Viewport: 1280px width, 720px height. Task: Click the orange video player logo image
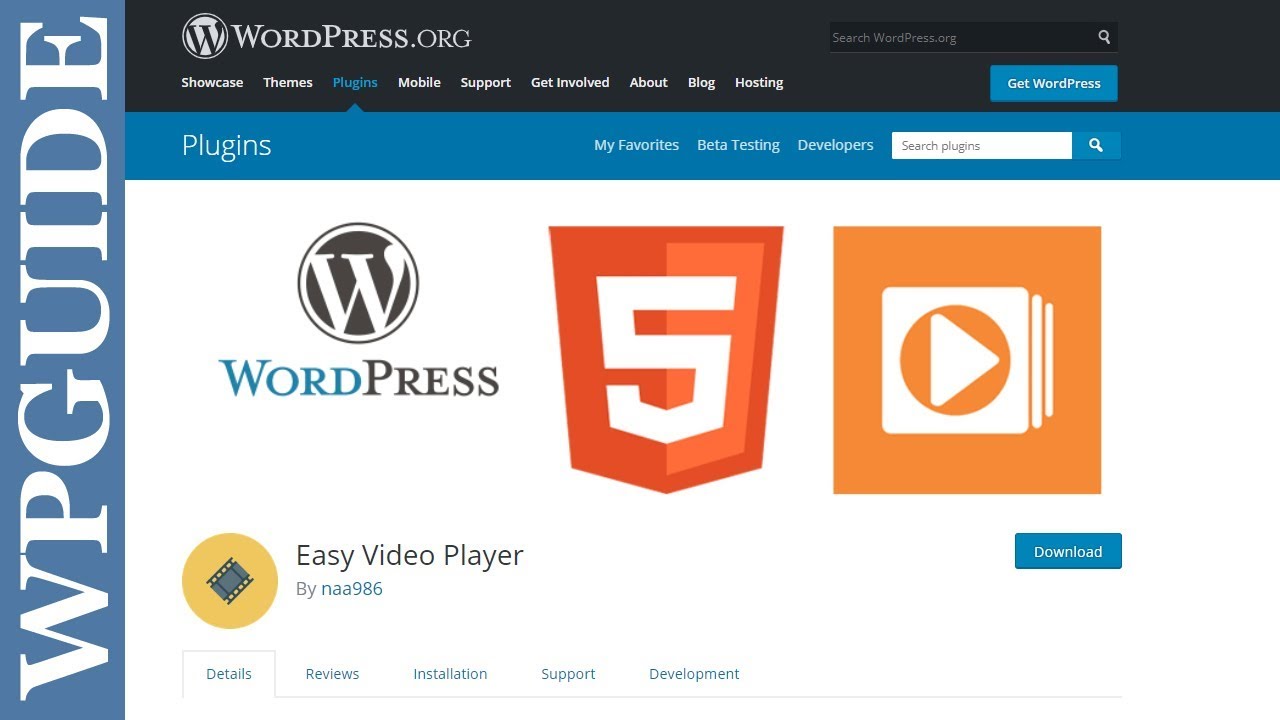tap(967, 360)
